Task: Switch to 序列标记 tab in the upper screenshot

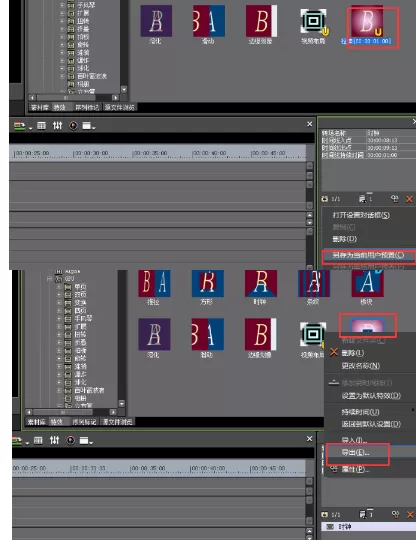Action: (87, 107)
